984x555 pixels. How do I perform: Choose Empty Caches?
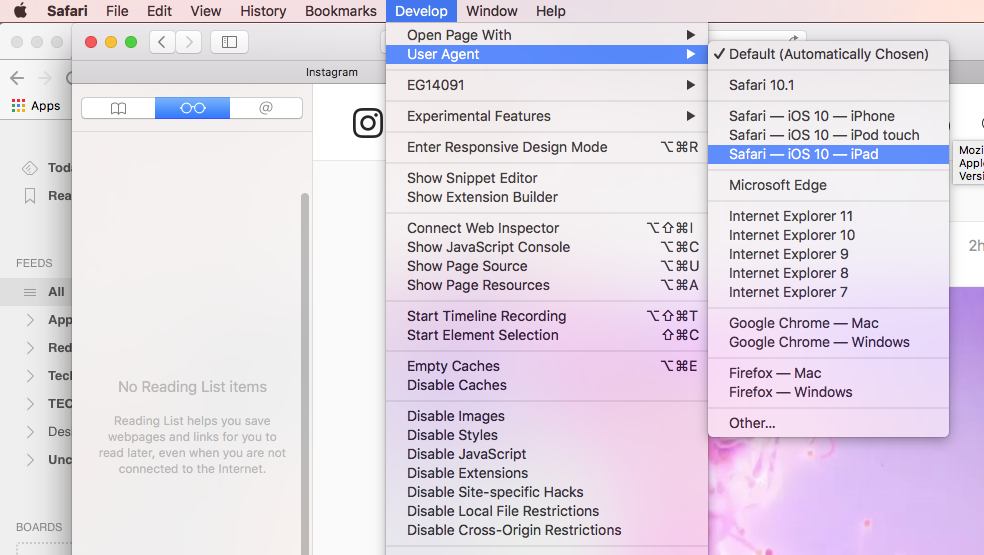(547, 366)
